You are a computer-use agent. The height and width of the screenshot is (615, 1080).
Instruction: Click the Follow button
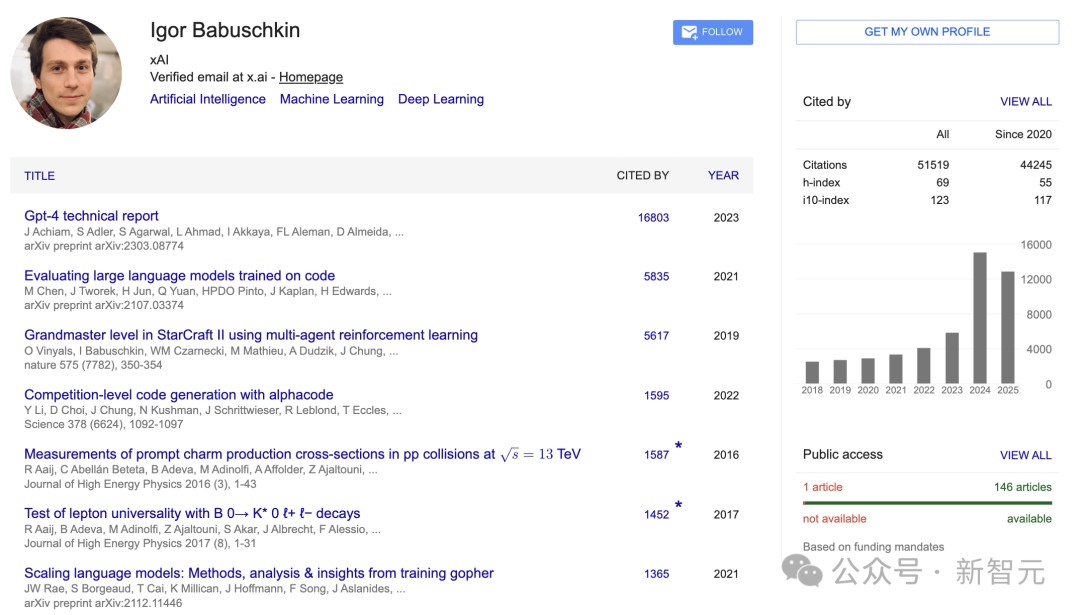712,32
